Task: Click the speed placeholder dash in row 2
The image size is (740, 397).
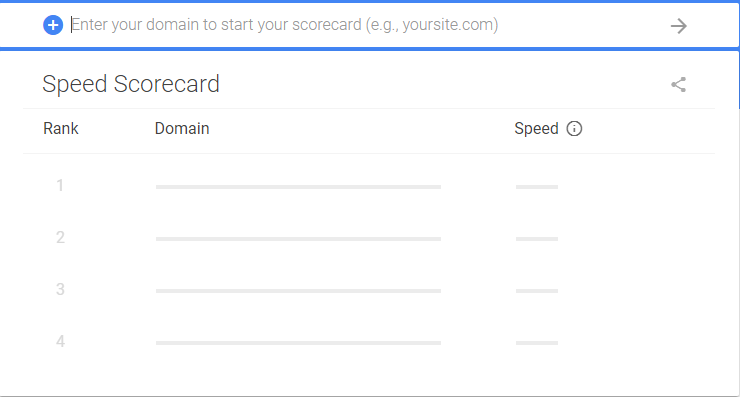Action: (x=537, y=239)
